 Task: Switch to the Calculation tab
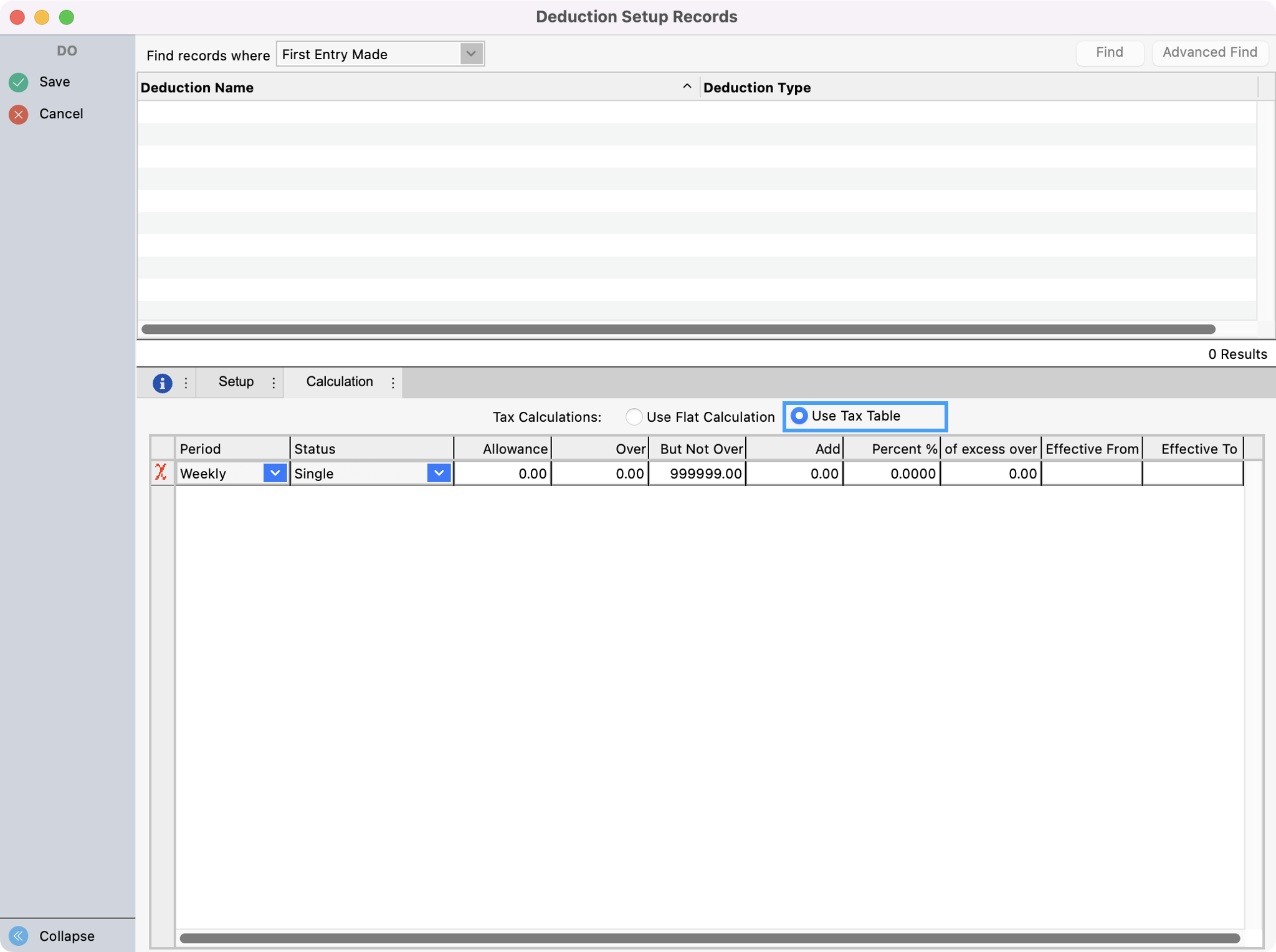click(x=339, y=381)
